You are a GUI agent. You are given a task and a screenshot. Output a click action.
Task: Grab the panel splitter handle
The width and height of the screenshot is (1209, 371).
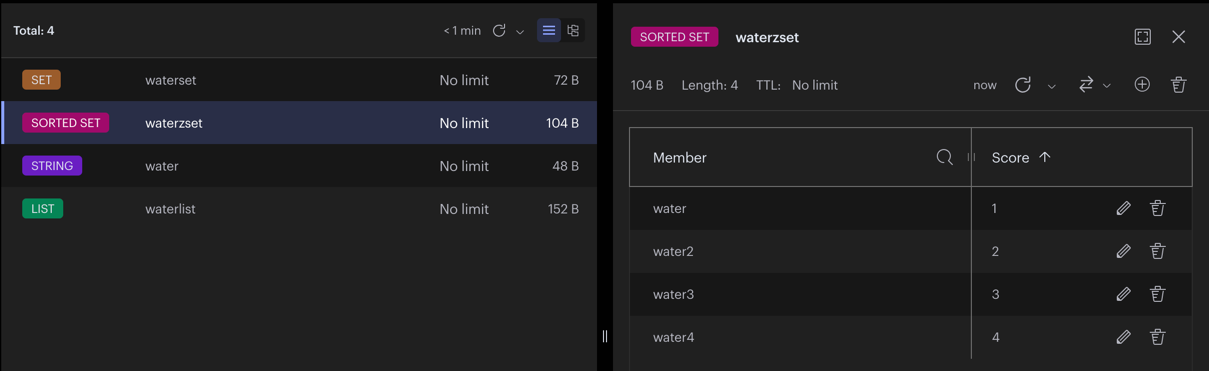(x=605, y=336)
